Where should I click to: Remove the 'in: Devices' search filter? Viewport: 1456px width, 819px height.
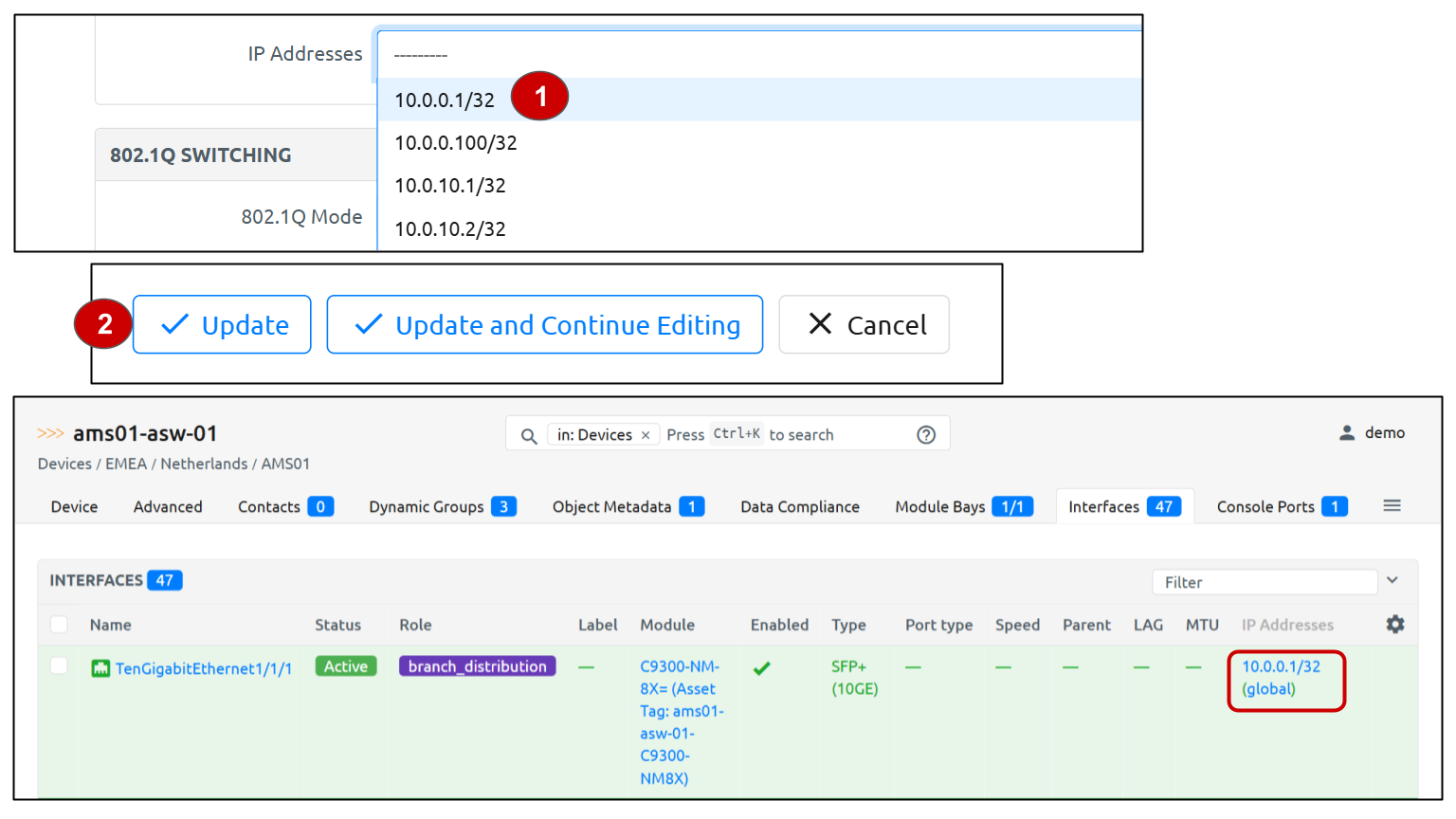pos(646,435)
